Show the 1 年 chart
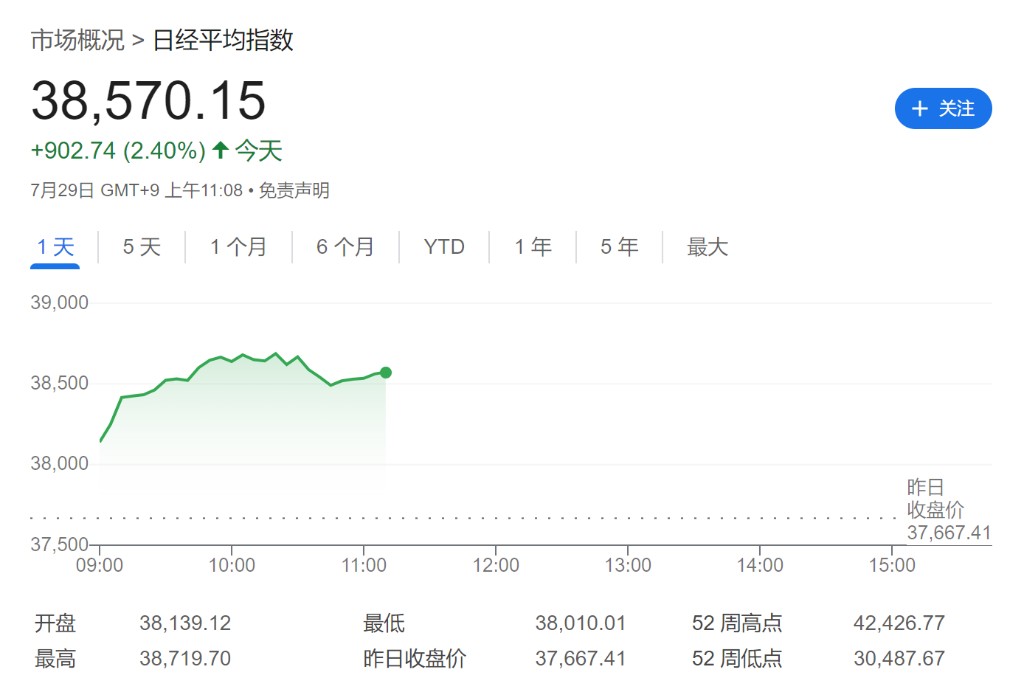1024x692 pixels. [x=533, y=247]
